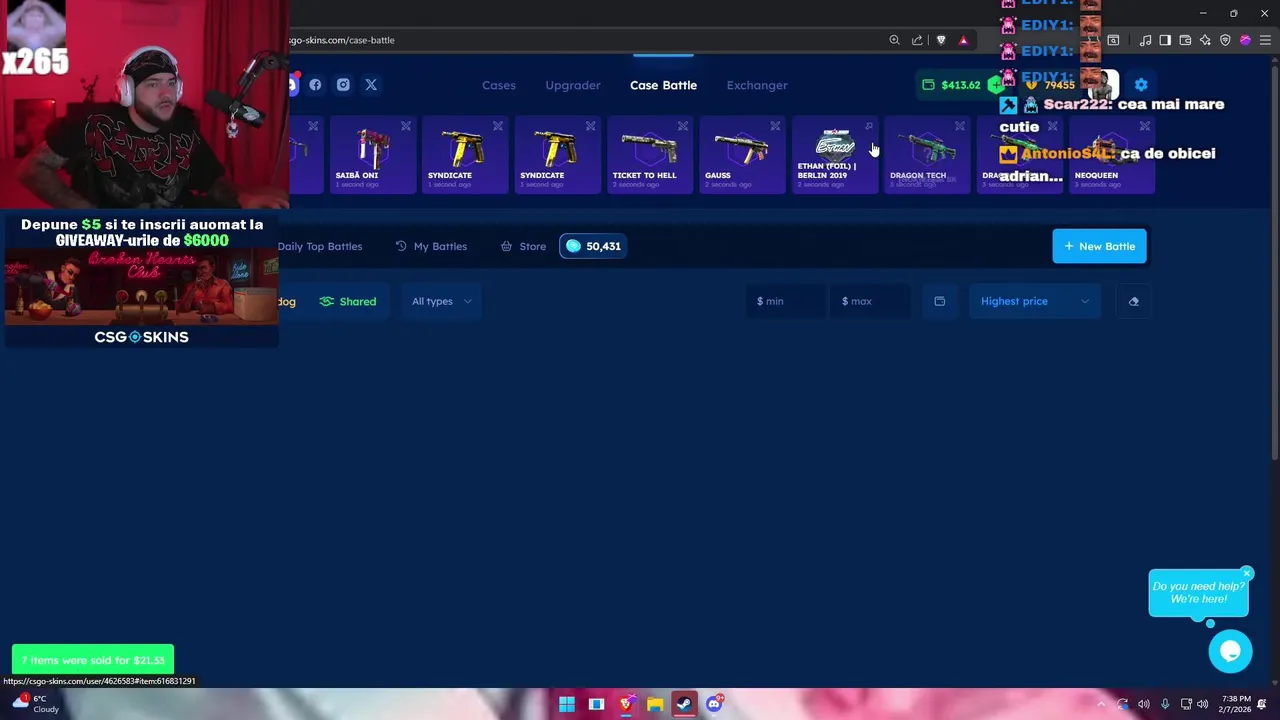Click the $413.62 wallet balance
This screenshot has height=720, width=1280.
(951, 85)
